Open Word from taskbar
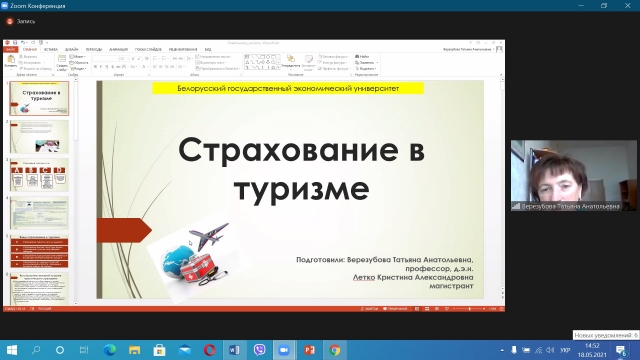The image size is (640, 360). pyautogui.click(x=234, y=350)
